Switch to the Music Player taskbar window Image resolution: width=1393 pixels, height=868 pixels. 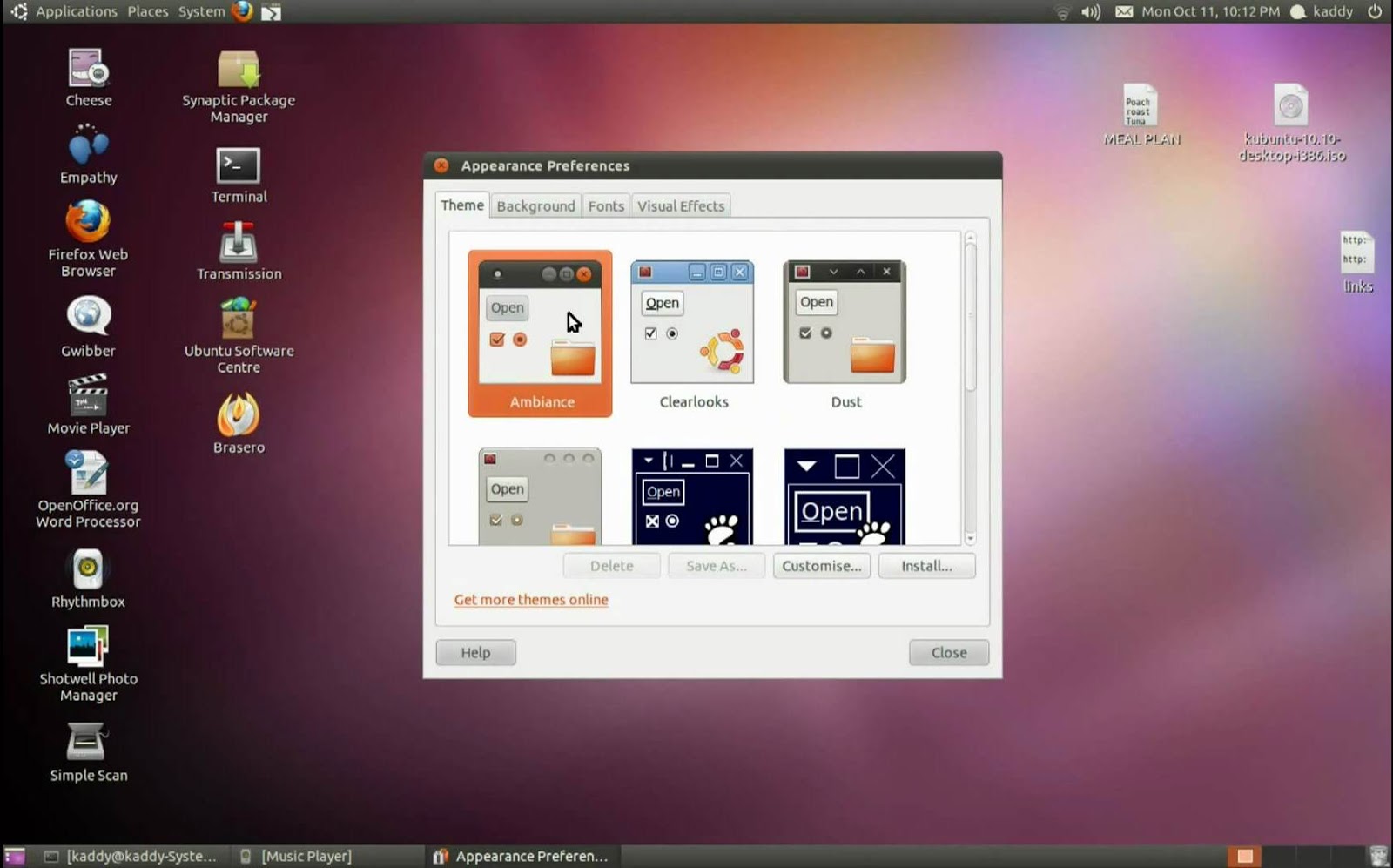pos(306,856)
